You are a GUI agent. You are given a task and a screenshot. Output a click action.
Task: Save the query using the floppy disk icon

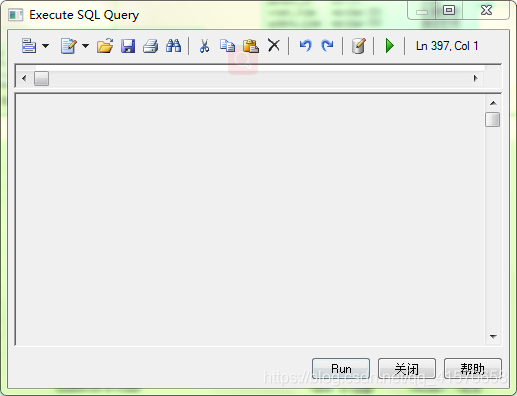point(128,46)
